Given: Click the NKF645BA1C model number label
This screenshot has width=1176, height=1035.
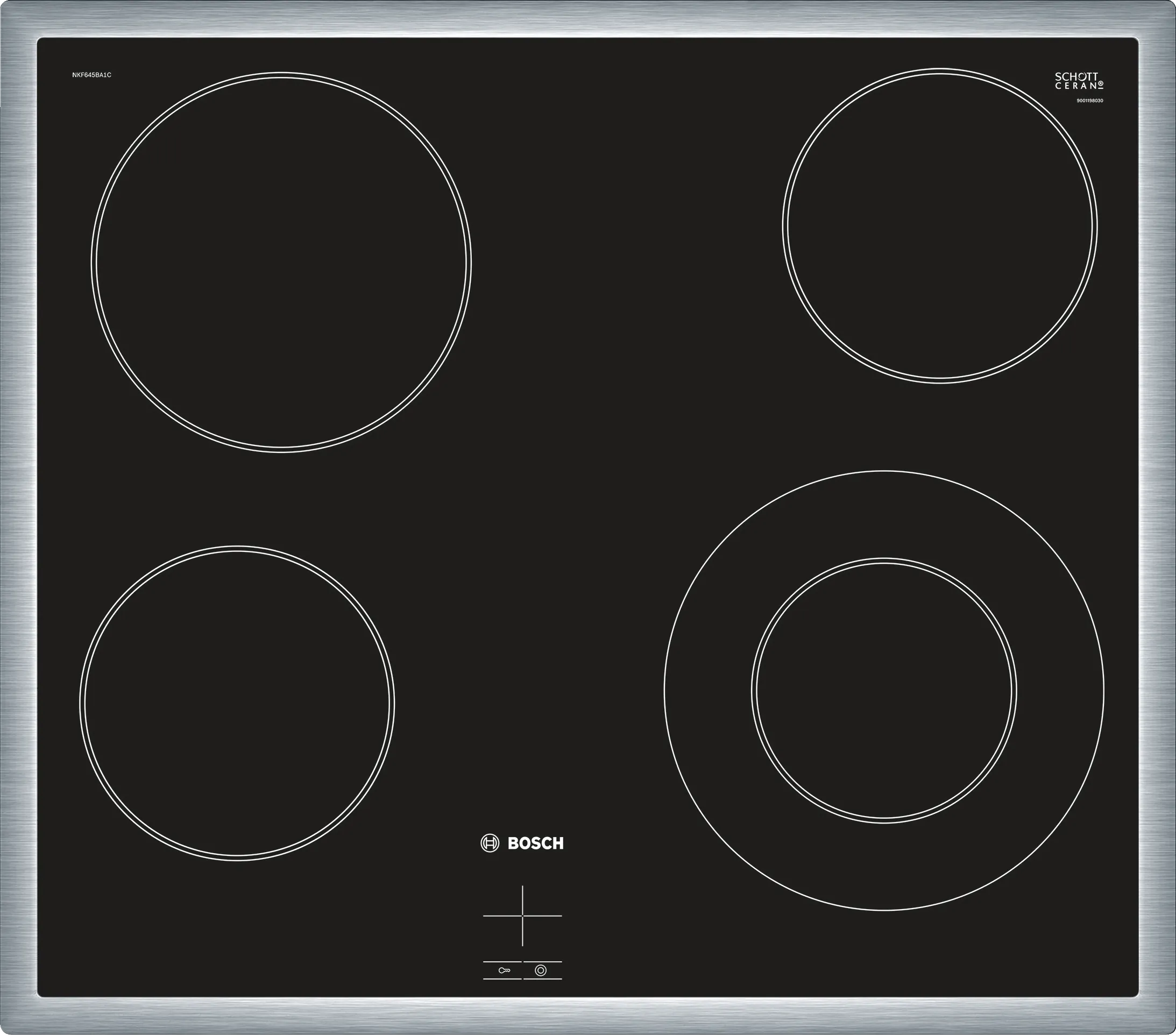Looking at the screenshot, I should [x=91, y=75].
